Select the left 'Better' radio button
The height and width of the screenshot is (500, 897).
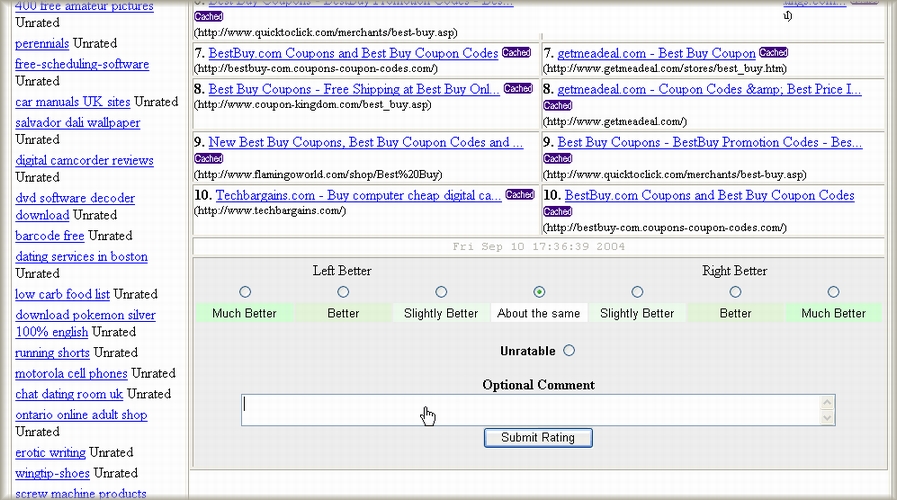(343, 292)
